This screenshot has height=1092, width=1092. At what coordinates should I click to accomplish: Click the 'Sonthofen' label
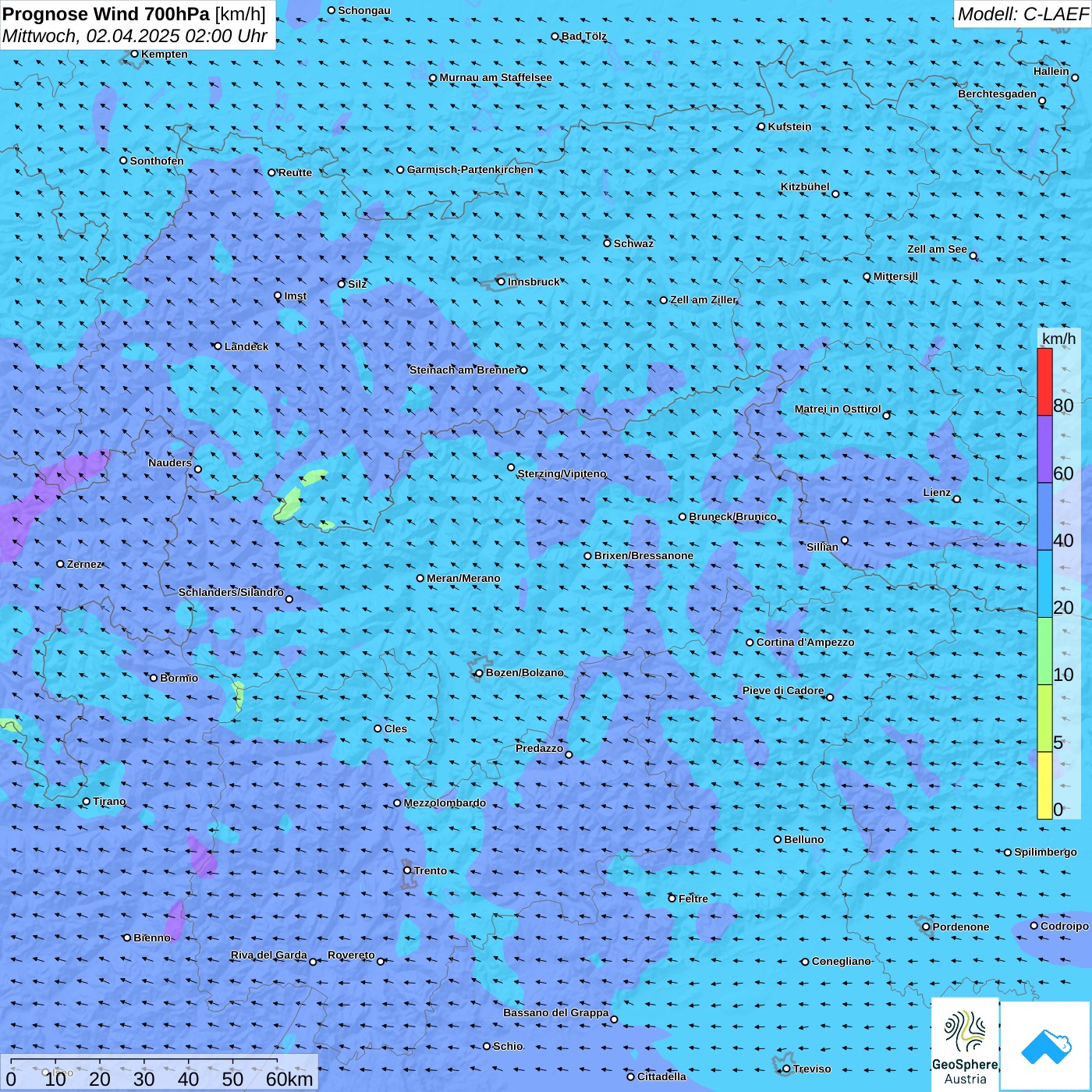157,161
